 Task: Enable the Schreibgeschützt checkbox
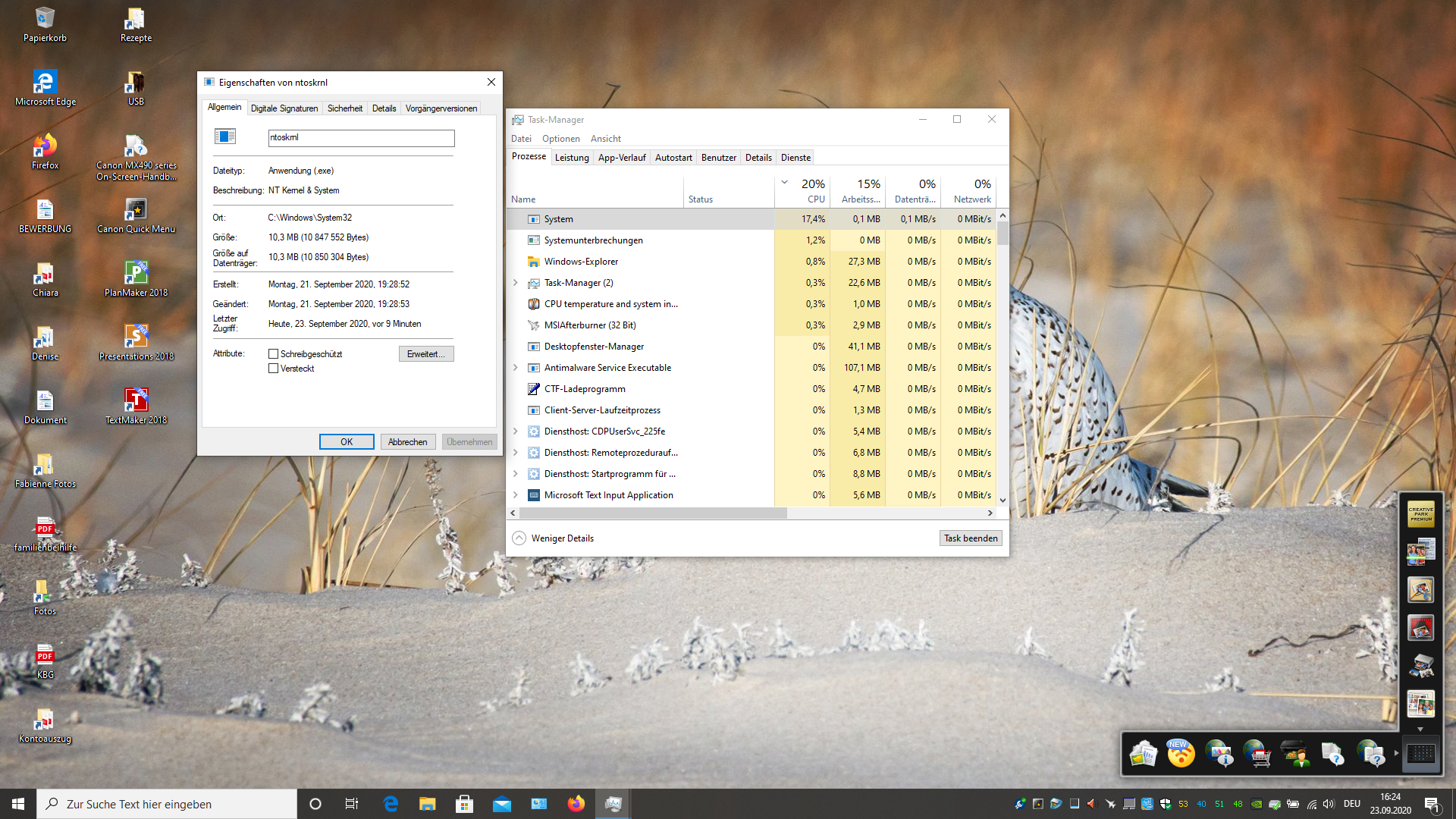(x=273, y=354)
